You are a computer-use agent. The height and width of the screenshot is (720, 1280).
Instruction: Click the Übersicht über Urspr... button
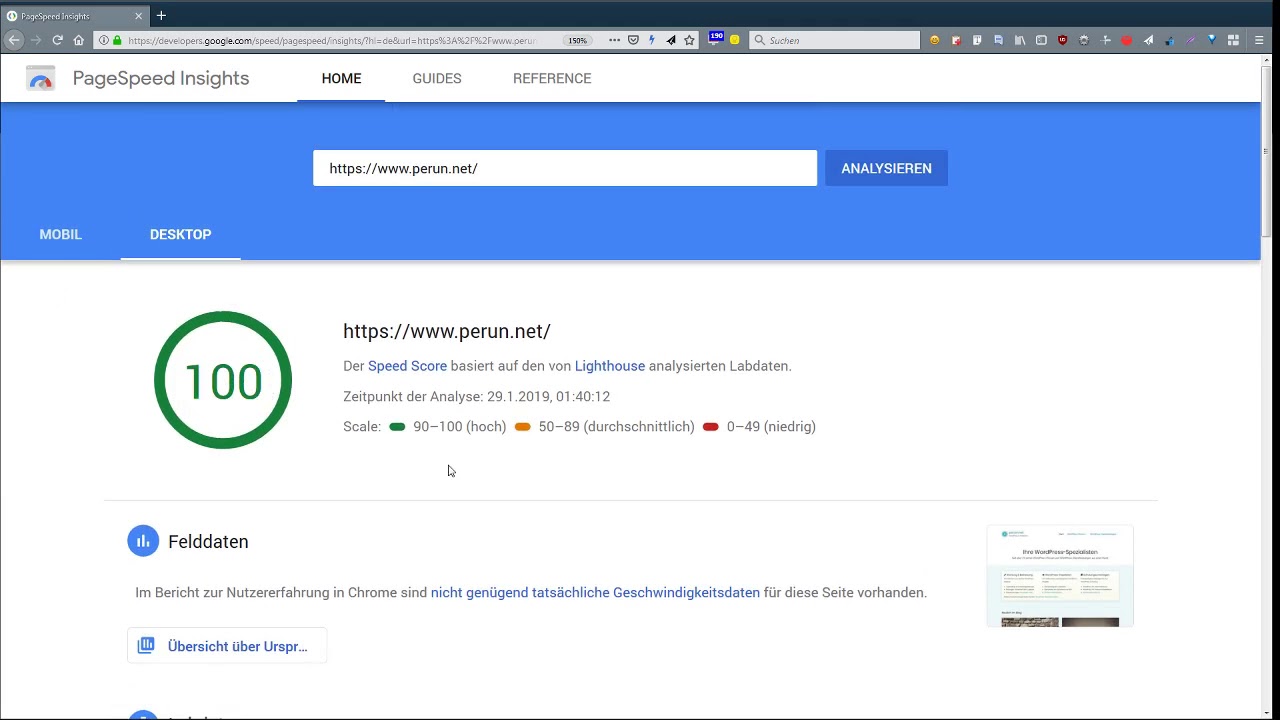pyautogui.click(x=227, y=646)
